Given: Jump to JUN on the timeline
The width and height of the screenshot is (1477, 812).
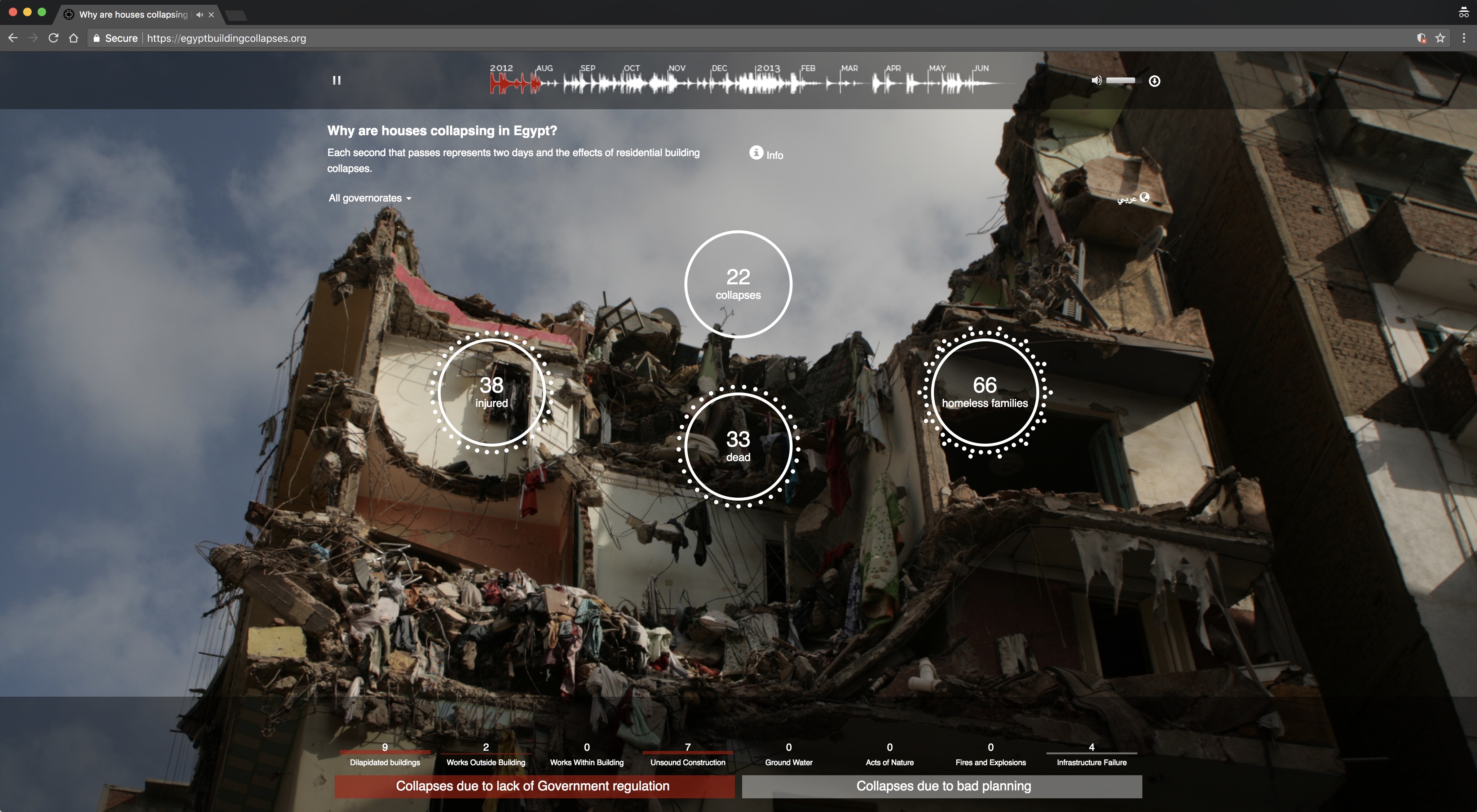Looking at the screenshot, I should pyautogui.click(x=981, y=68).
